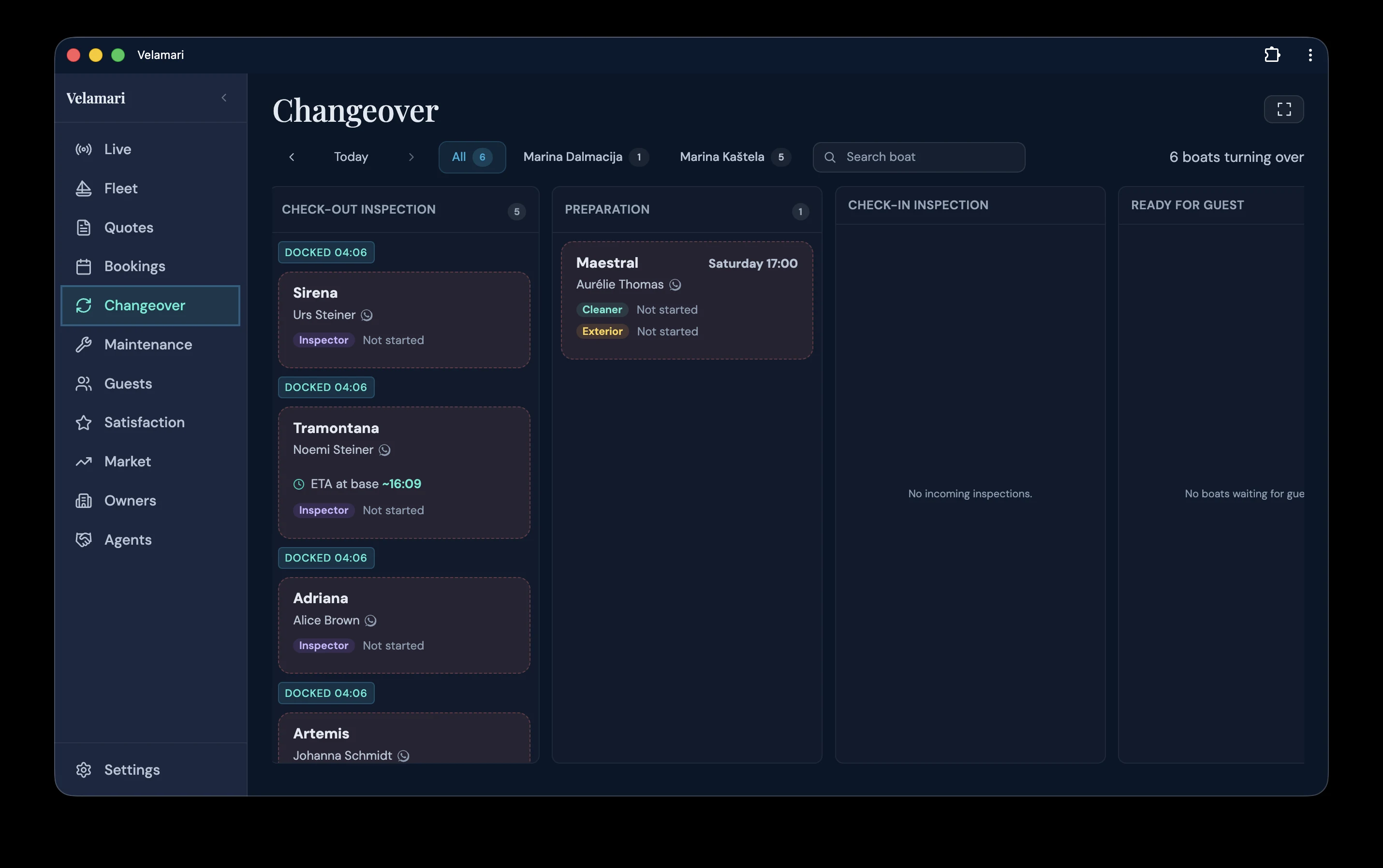This screenshot has width=1383, height=868.
Task: Click Inspector tag on Adriana card
Action: pyautogui.click(x=324, y=645)
